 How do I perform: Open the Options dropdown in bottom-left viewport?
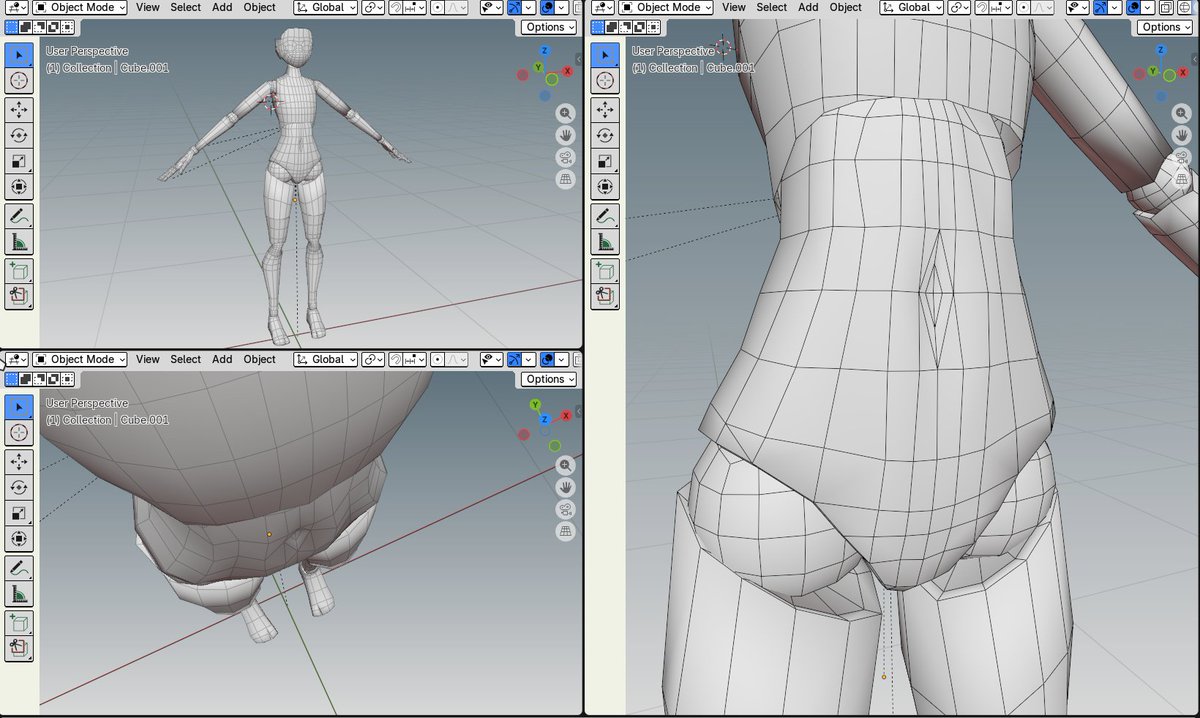point(549,379)
